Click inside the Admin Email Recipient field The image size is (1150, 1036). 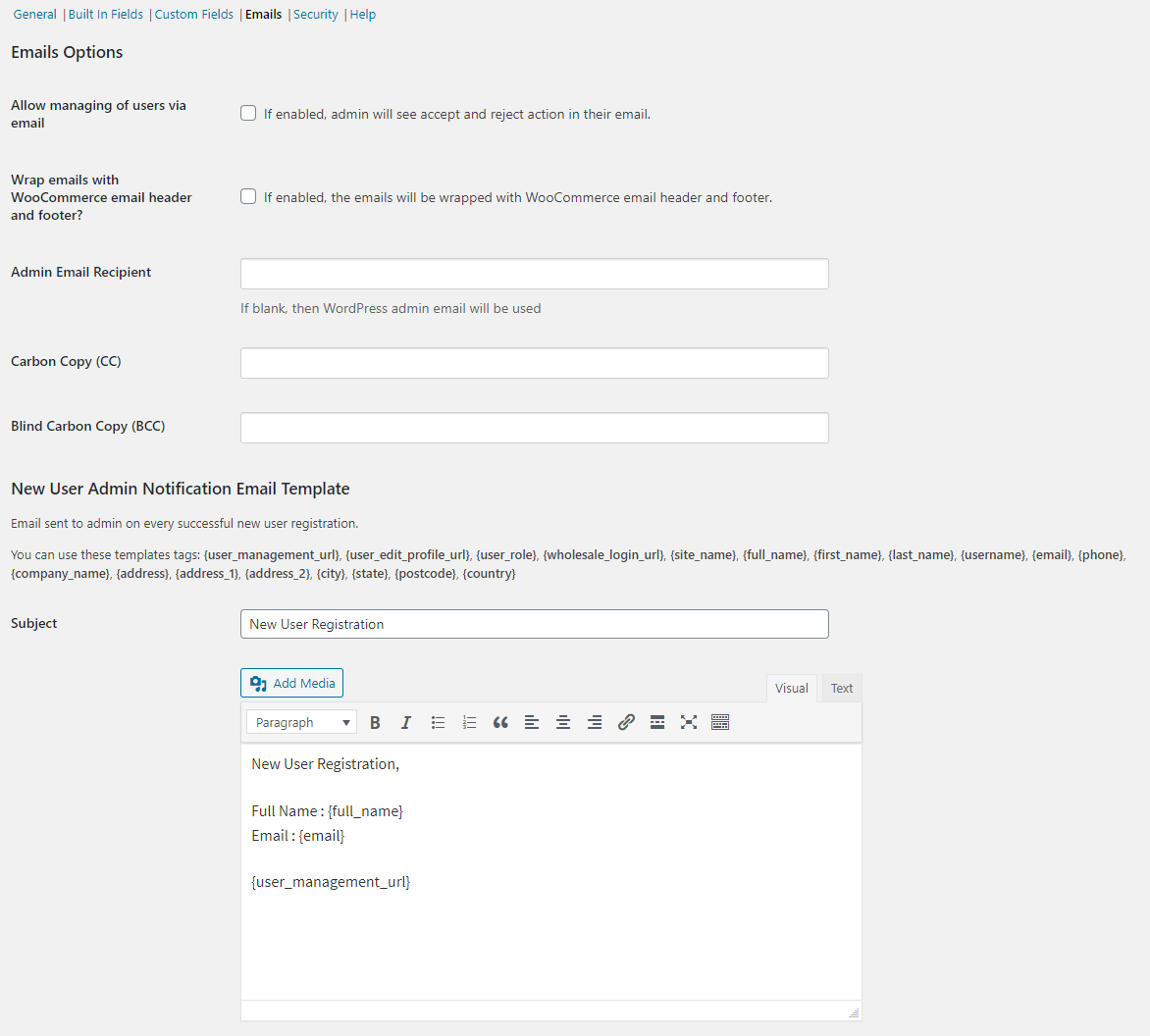pos(534,273)
